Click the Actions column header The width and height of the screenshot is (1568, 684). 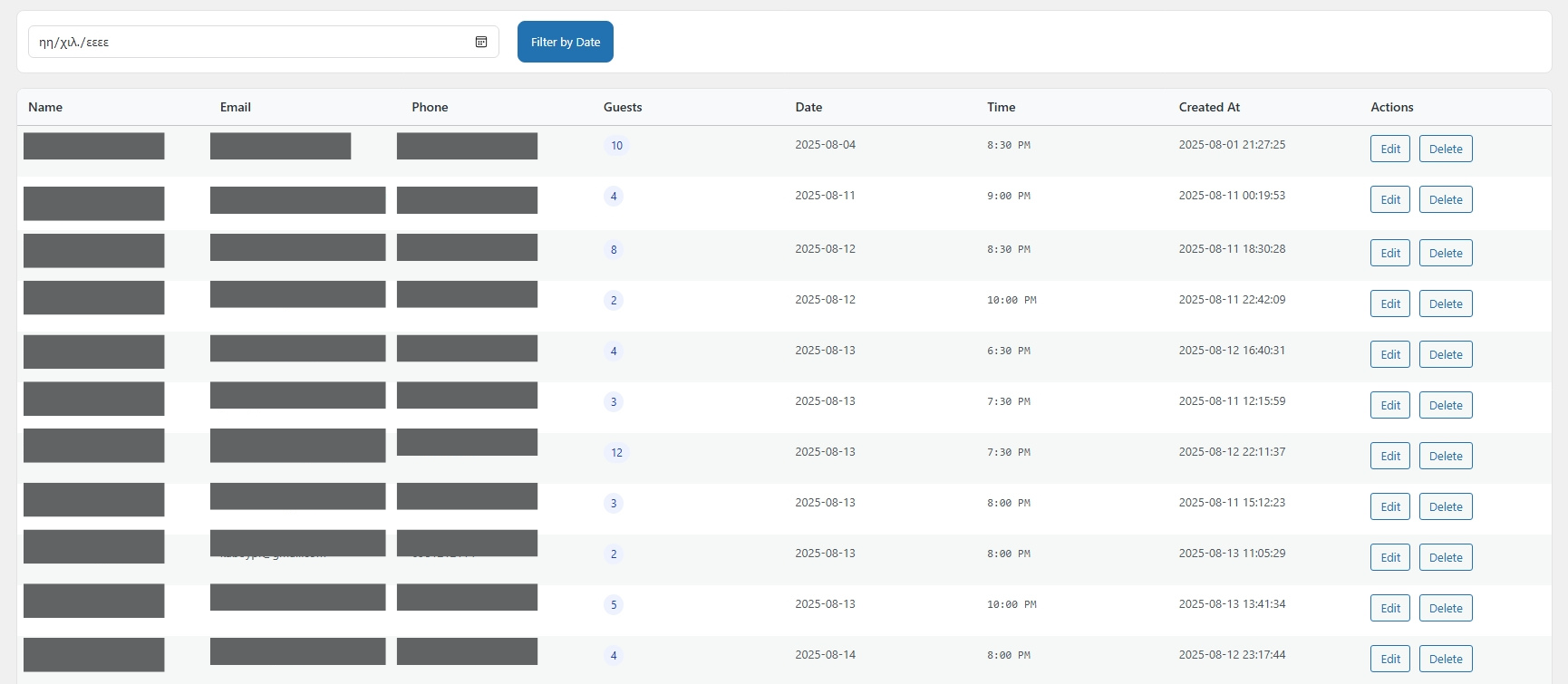coord(1392,107)
